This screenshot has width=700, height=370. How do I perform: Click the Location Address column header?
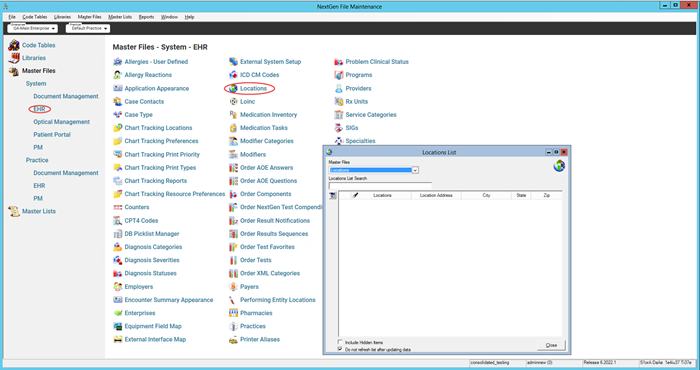436,195
